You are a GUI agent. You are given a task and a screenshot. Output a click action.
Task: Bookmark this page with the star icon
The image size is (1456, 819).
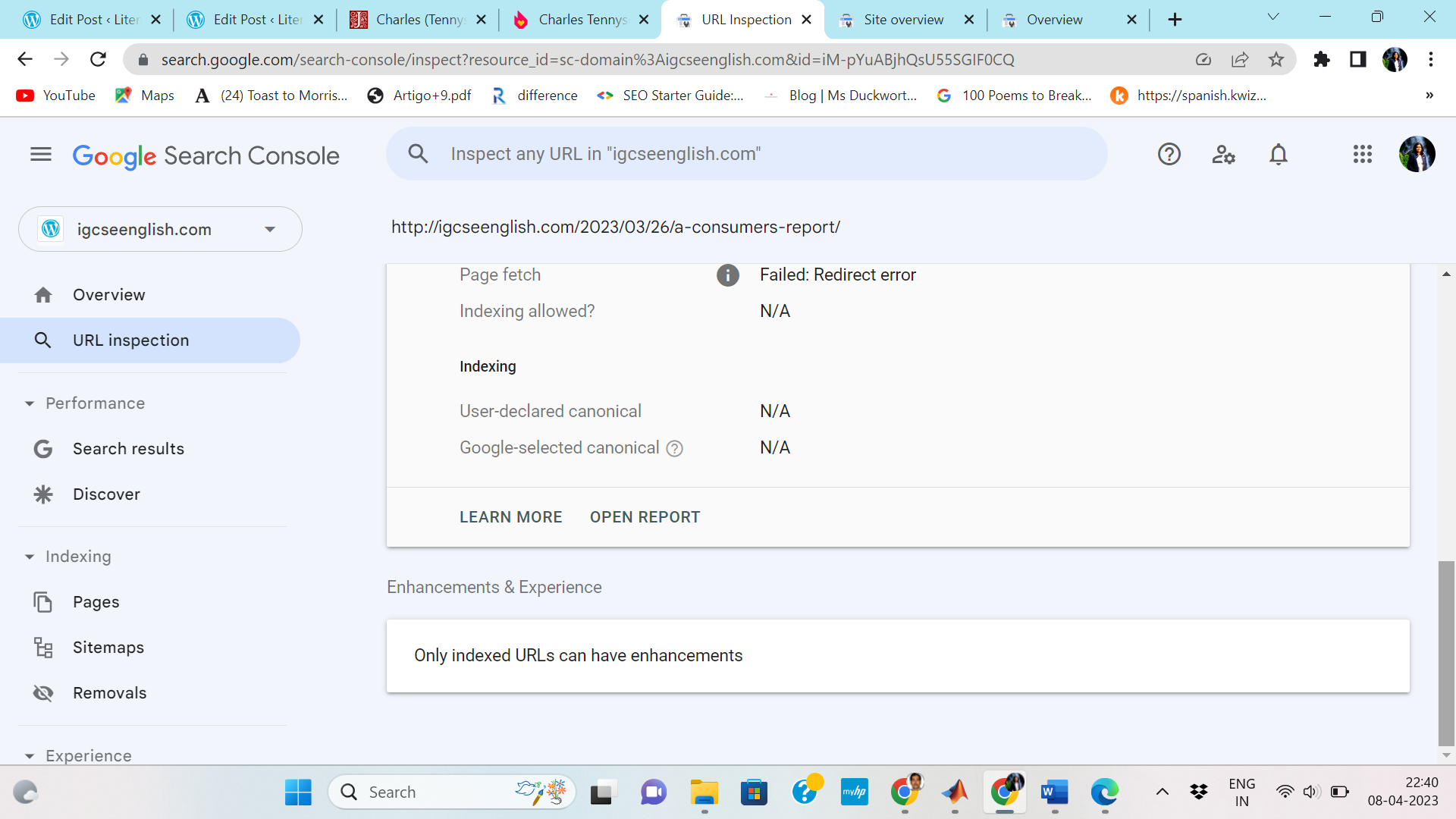(1276, 60)
